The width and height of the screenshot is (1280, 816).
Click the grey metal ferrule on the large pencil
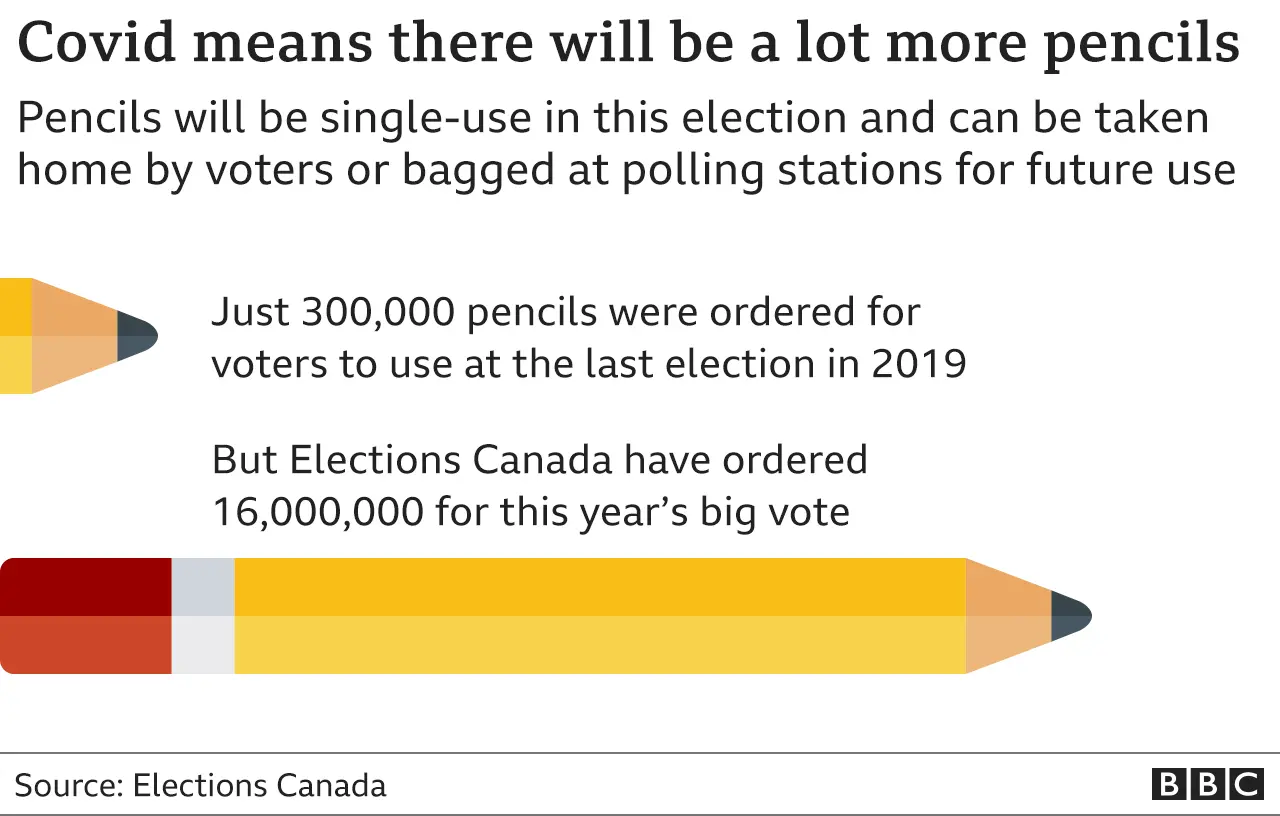coord(203,616)
